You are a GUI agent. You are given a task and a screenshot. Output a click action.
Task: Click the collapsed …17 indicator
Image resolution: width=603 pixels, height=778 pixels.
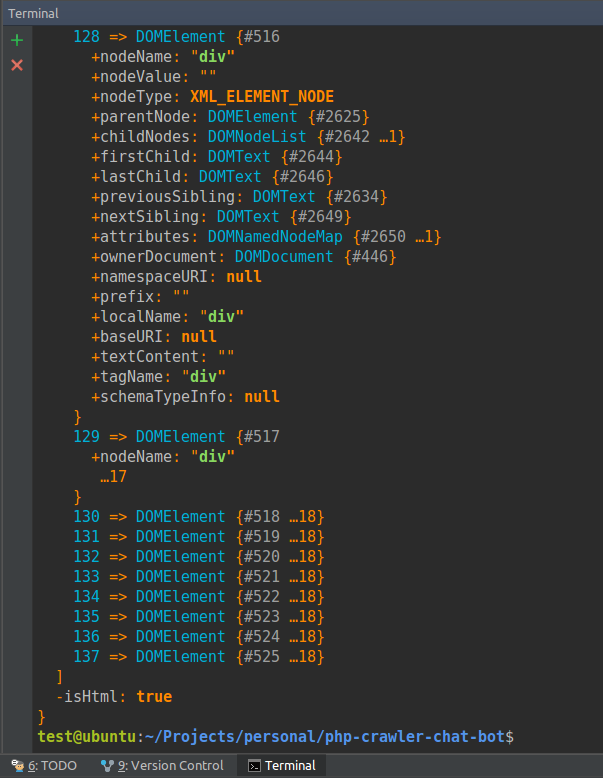click(114, 476)
